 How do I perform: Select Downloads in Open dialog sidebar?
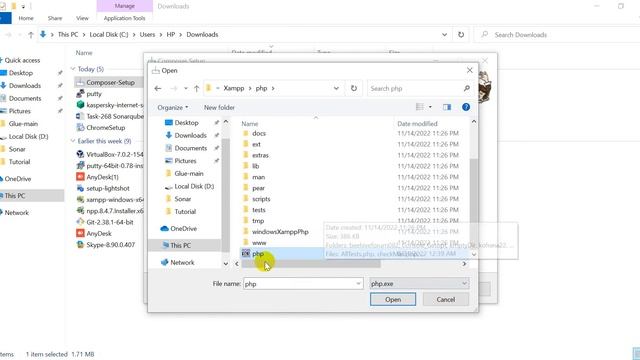[190, 135]
